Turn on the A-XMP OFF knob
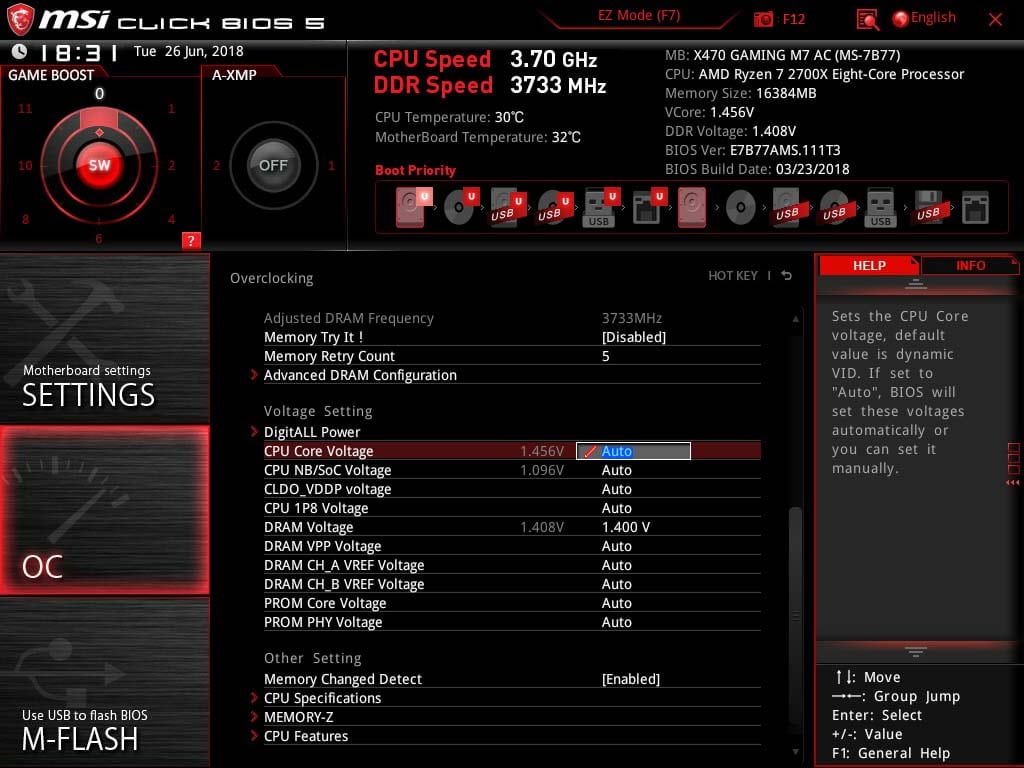The width and height of the screenshot is (1024, 768). (273, 165)
